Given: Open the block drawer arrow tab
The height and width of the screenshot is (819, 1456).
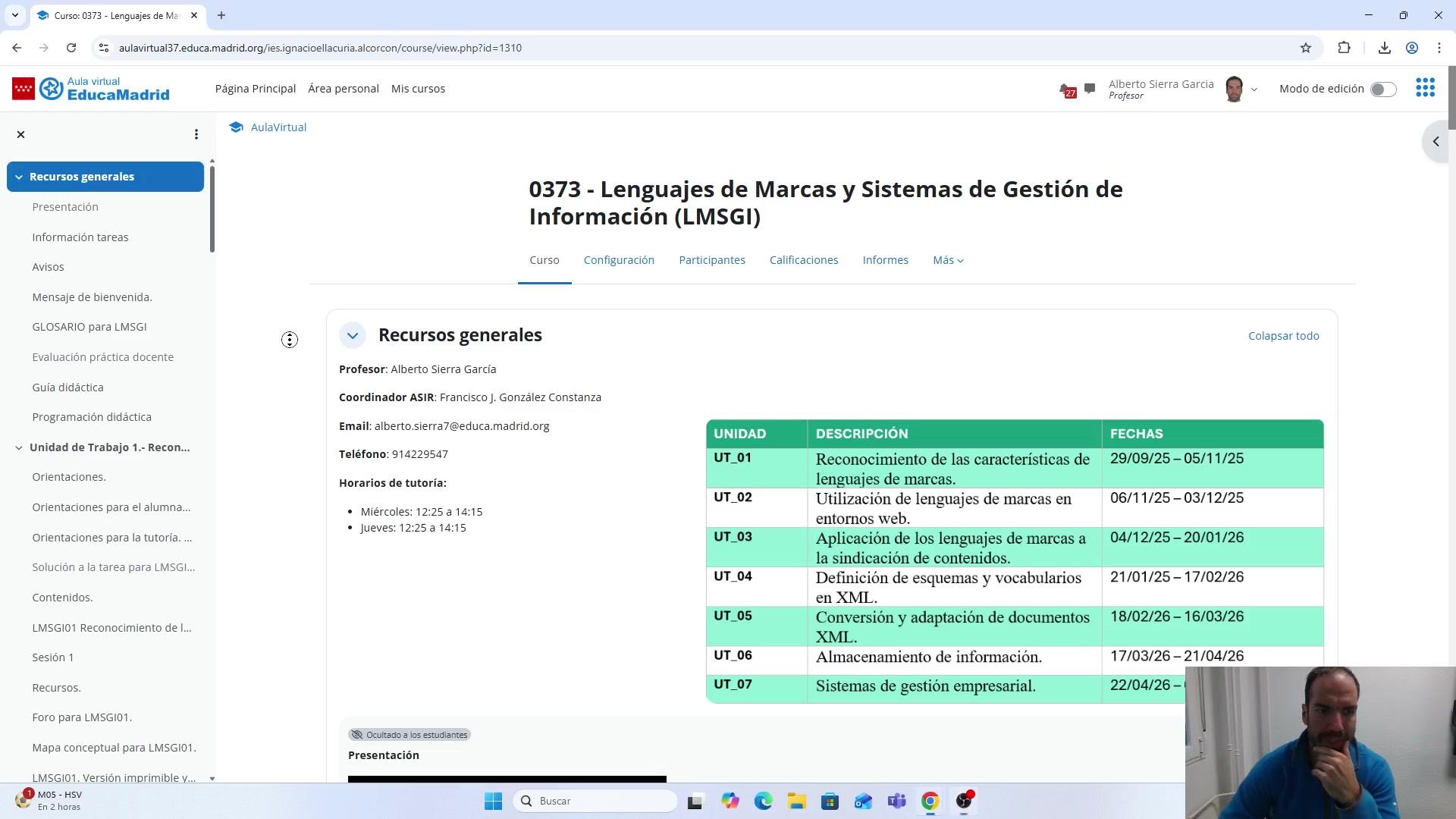Looking at the screenshot, I should (x=1436, y=142).
